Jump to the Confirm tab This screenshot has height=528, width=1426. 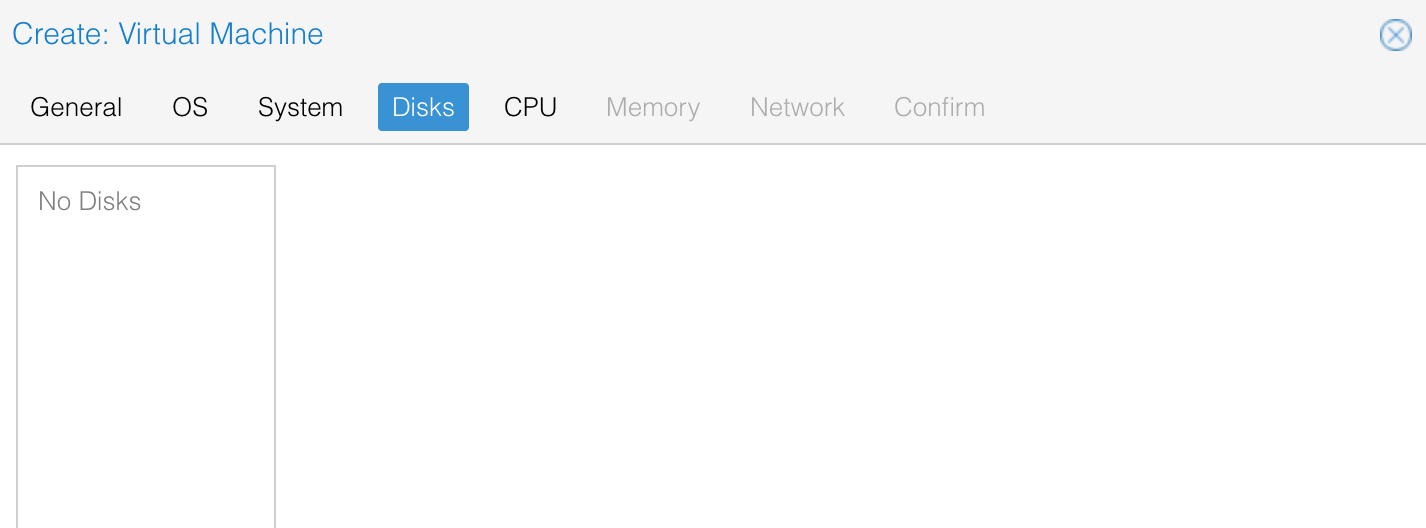pyautogui.click(x=939, y=107)
